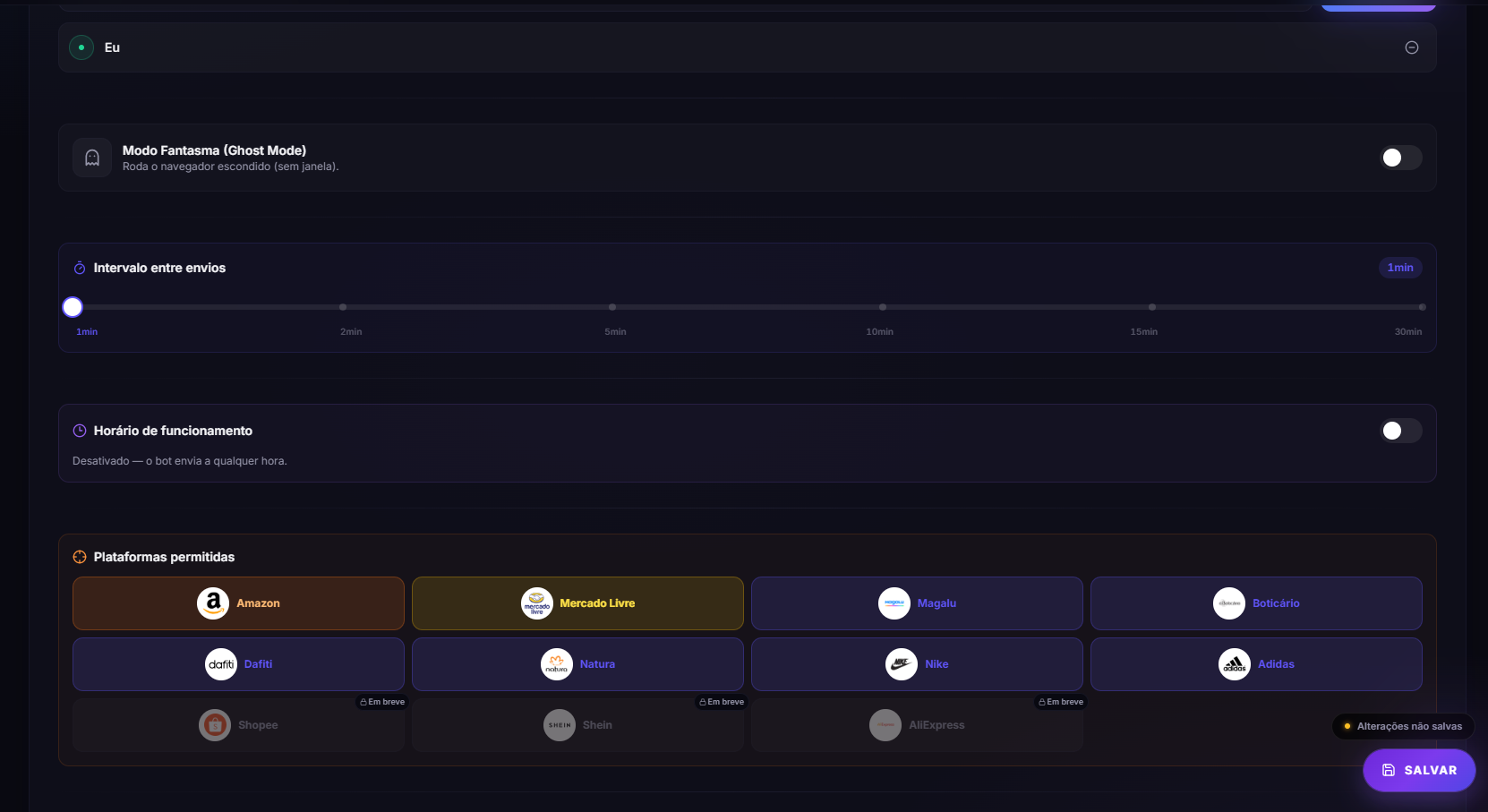Click the disabled Shopee platform card

[x=238, y=725]
